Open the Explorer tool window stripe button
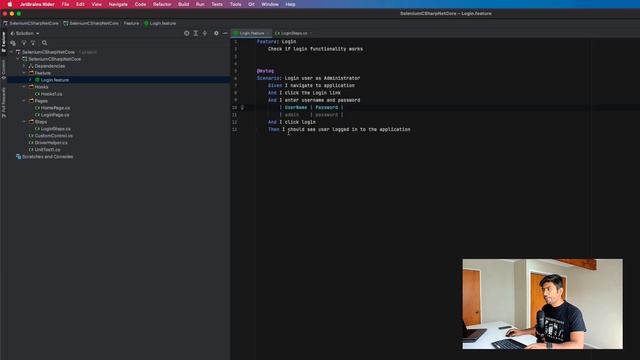This screenshot has width=640, height=360. pyautogui.click(x=4, y=42)
